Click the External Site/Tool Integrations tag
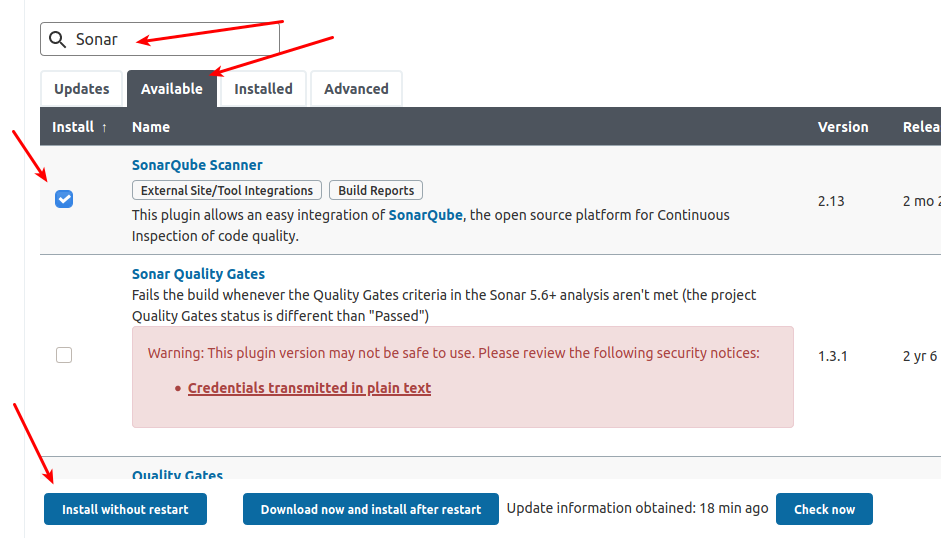941x538 pixels. tap(227, 190)
